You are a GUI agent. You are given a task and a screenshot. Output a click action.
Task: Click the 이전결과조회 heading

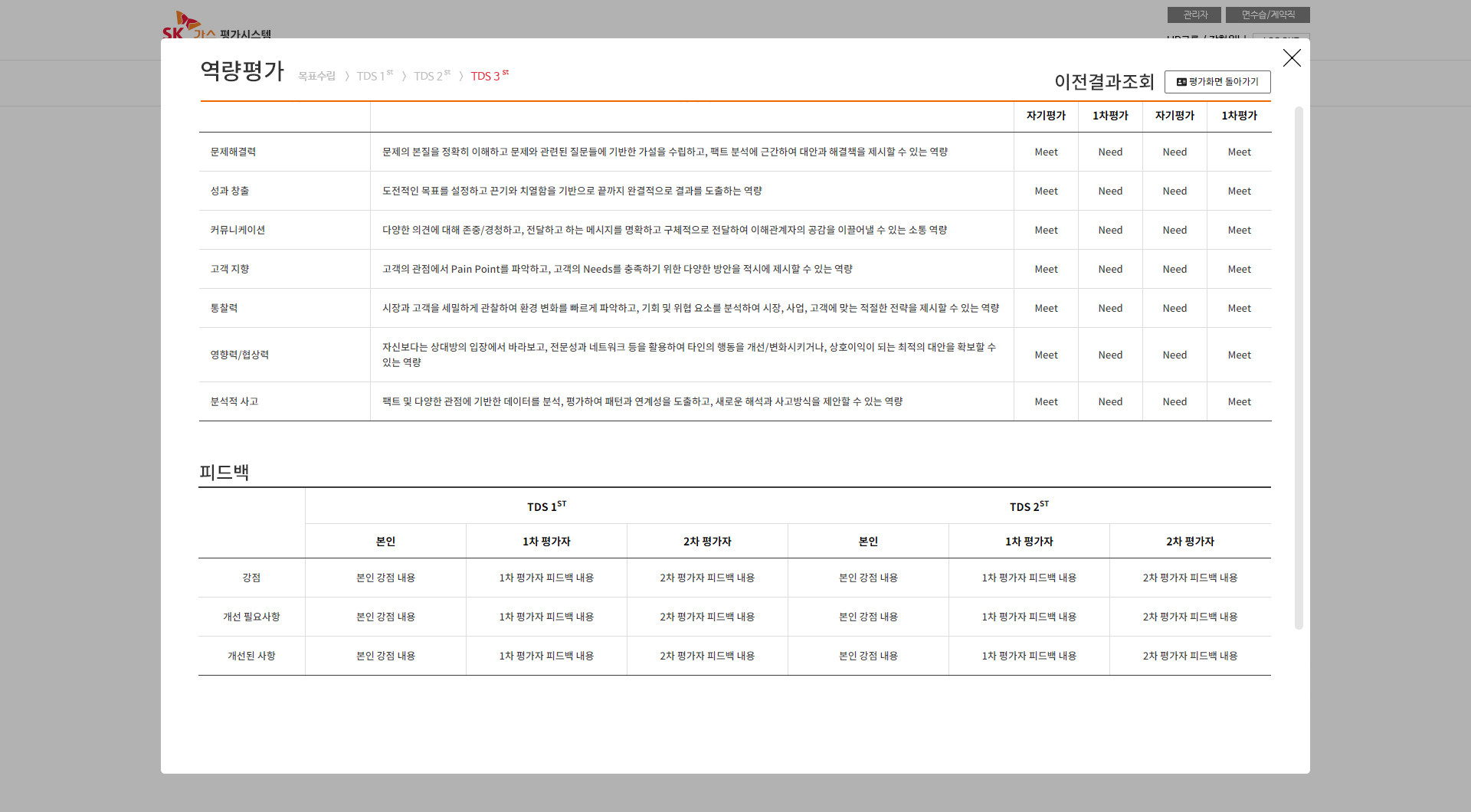point(1104,82)
